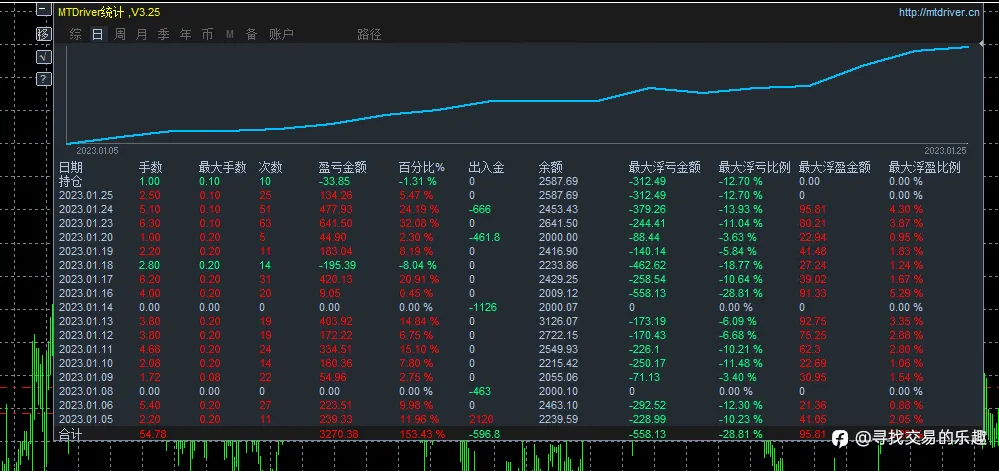
Task: Click the 153.43 % total percentage
Action: pyautogui.click(x=422, y=435)
